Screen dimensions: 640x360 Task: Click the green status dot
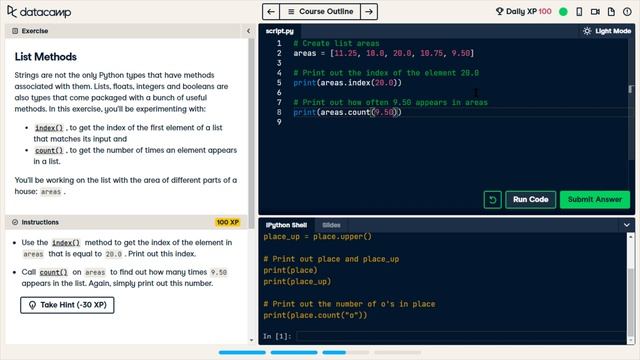563,12
